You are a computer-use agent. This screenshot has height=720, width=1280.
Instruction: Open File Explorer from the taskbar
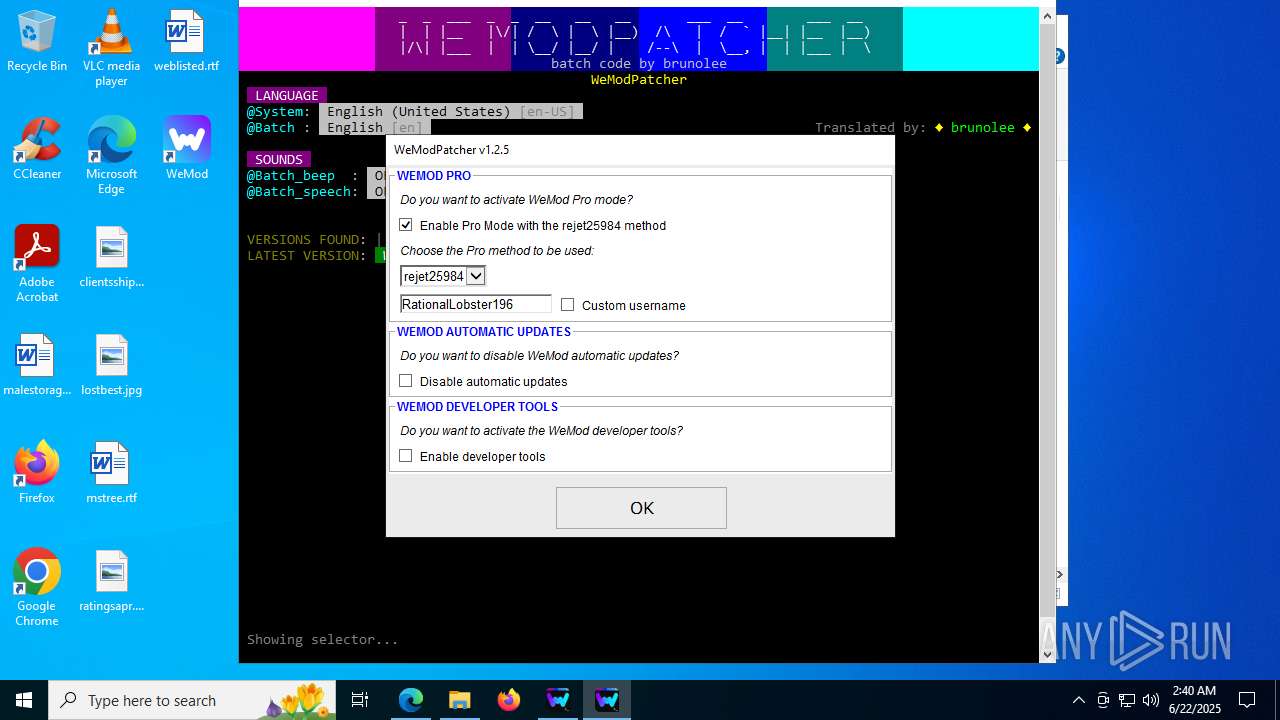[459, 700]
